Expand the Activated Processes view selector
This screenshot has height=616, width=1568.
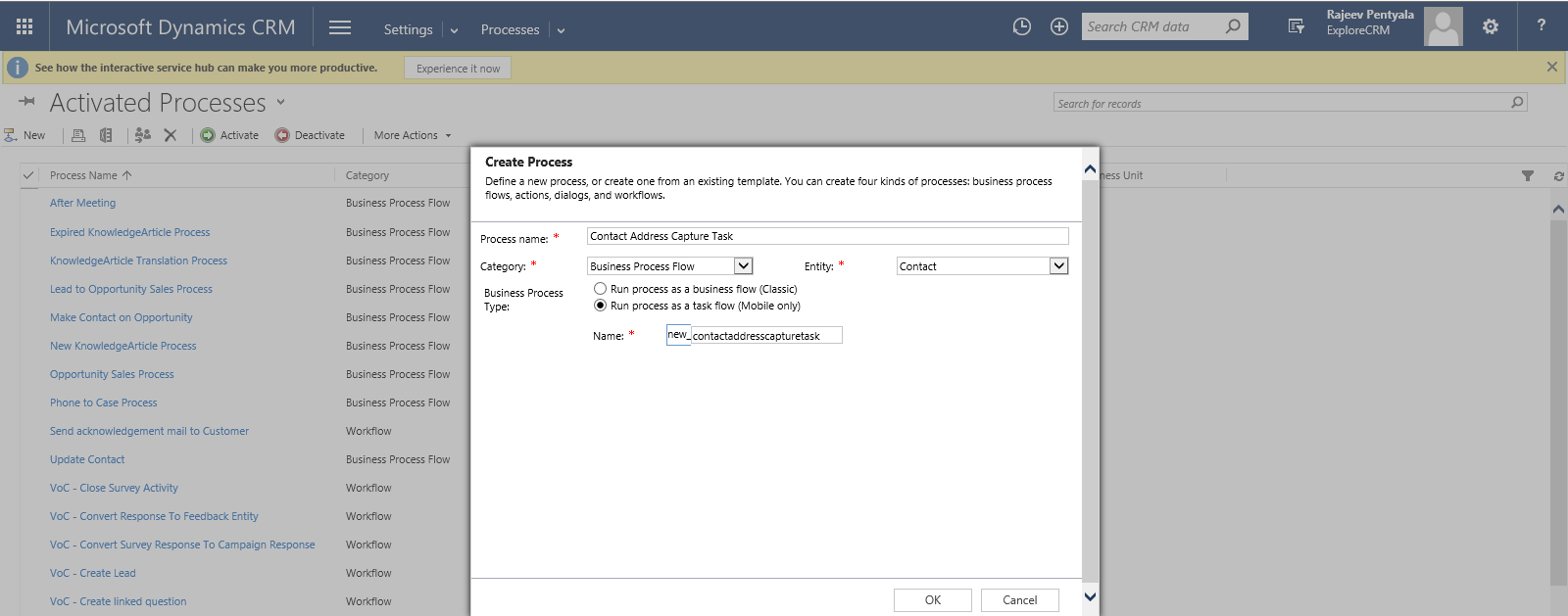280,102
